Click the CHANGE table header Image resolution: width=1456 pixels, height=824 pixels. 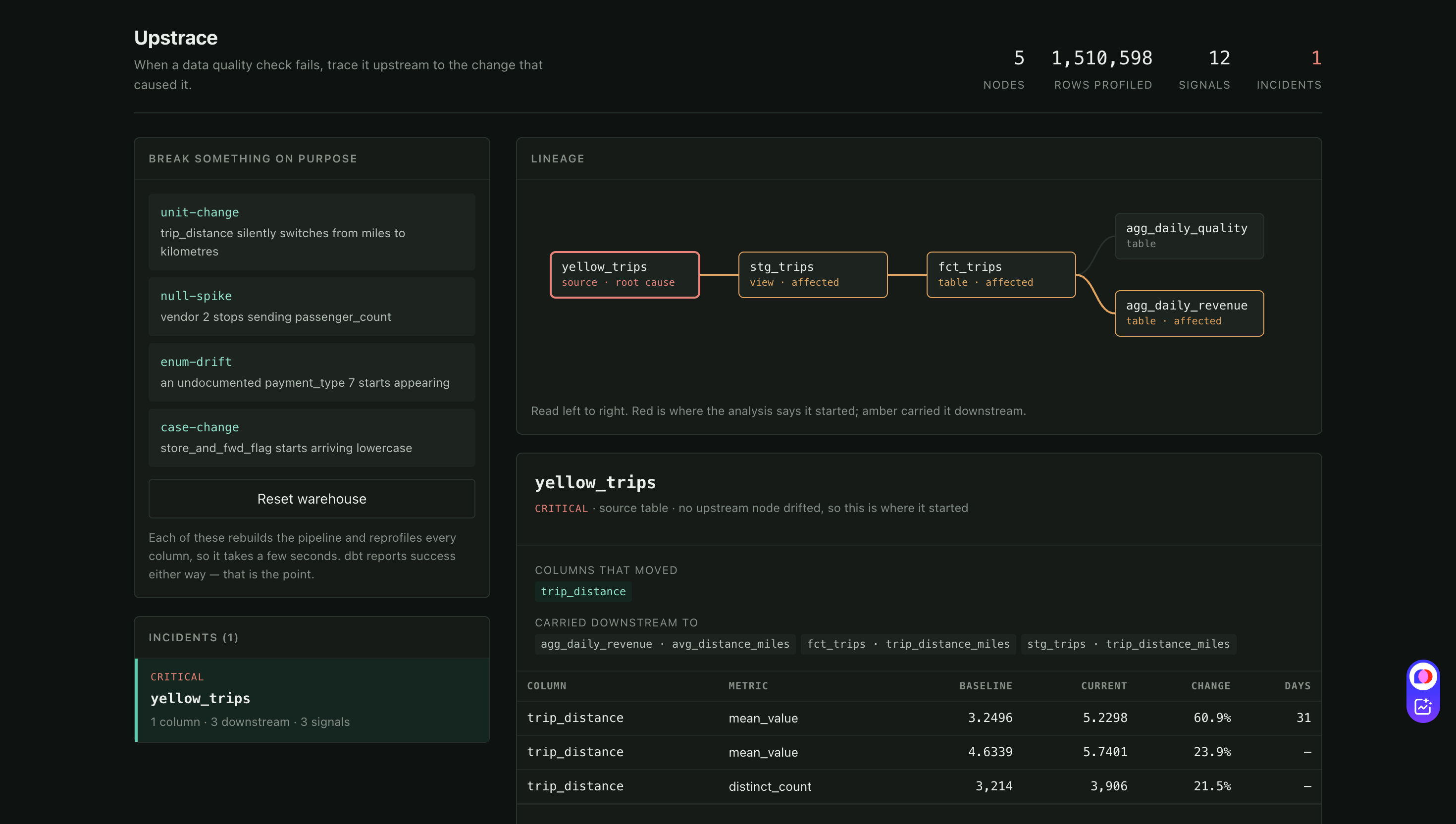pos(1211,686)
